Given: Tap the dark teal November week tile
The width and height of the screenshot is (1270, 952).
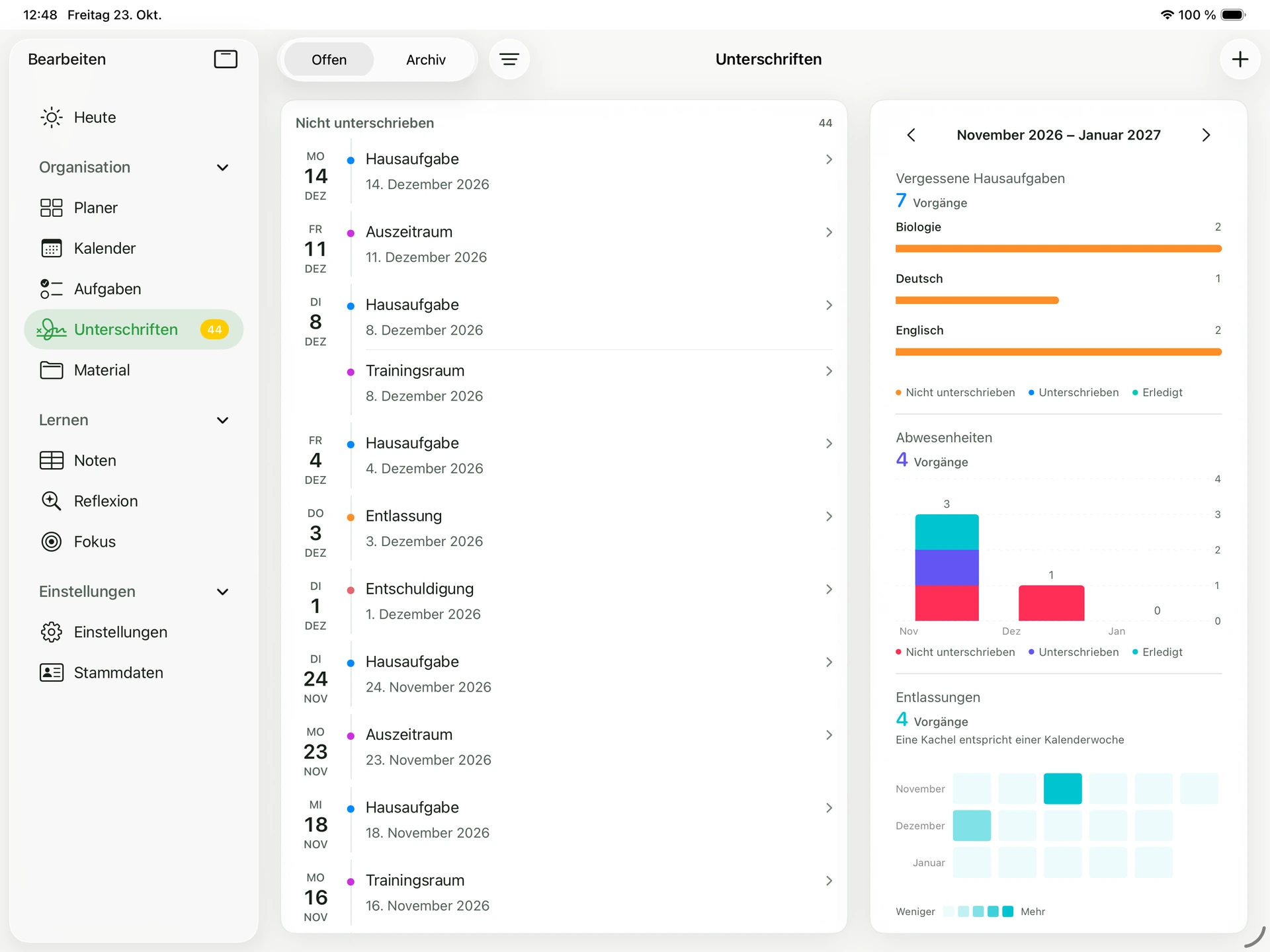Looking at the screenshot, I should tap(1062, 789).
